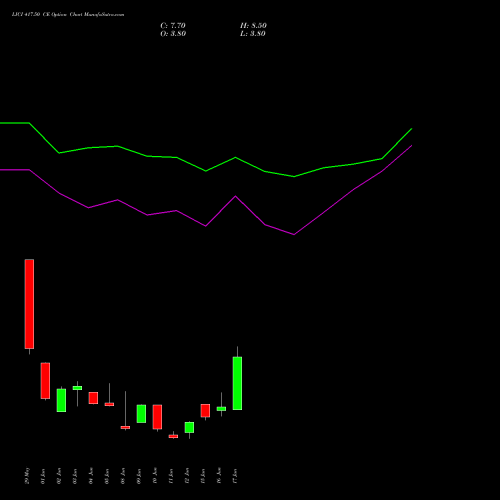Click the low value 'L: 3.80'
500x500 pixels.
[253, 34]
